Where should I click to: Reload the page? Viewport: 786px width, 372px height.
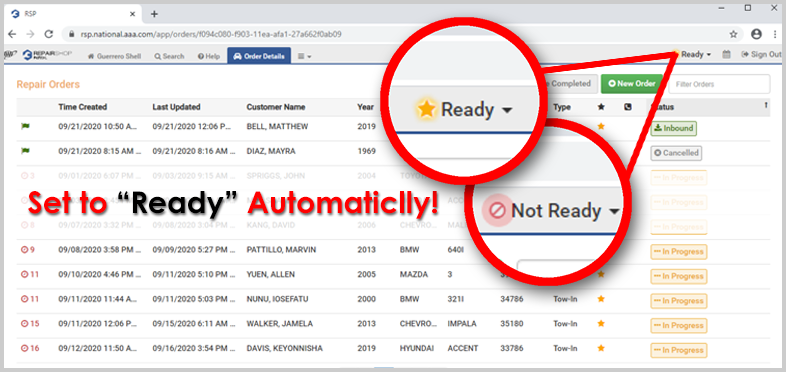click(49, 34)
